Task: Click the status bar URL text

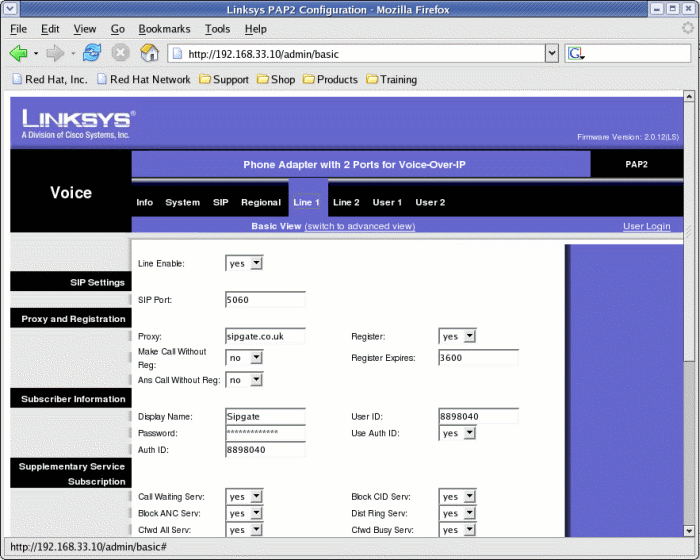Action: [88, 547]
